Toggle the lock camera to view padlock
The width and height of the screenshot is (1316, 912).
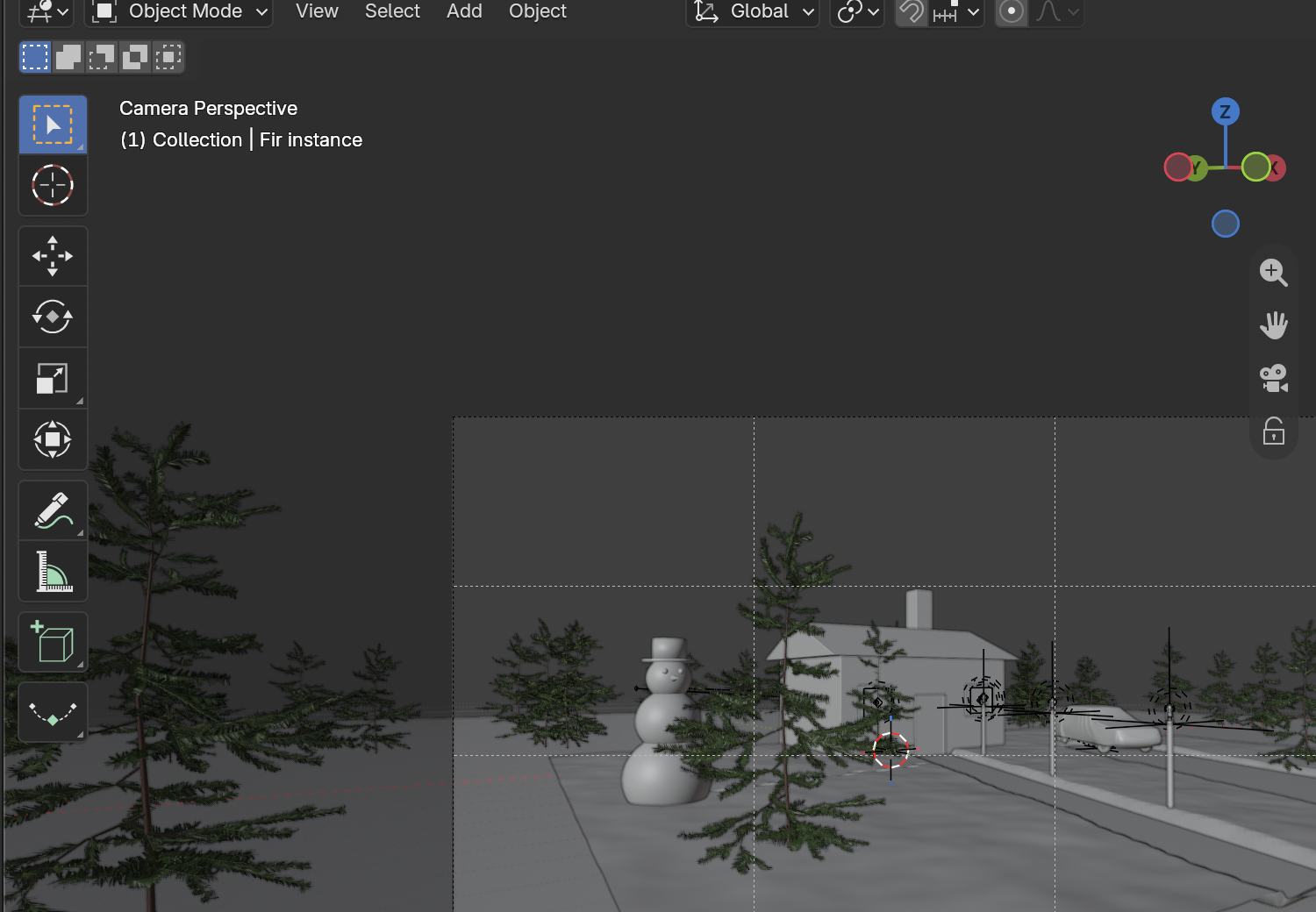click(1274, 431)
